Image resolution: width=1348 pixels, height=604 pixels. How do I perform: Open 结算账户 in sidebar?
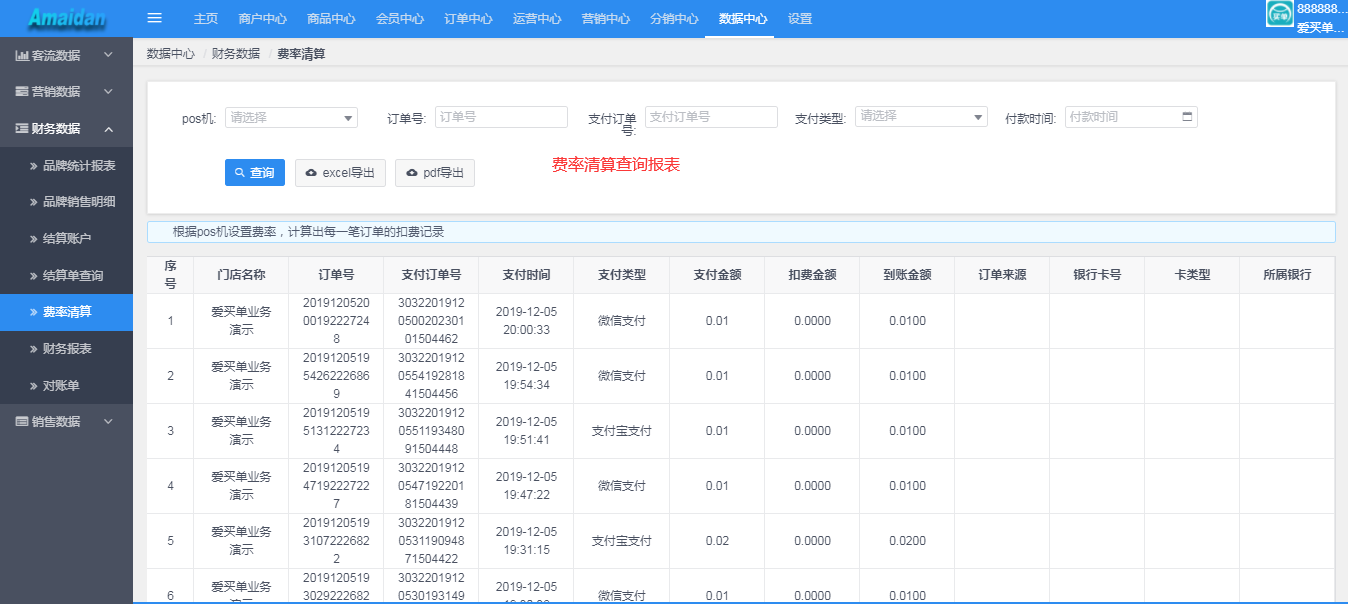(x=66, y=238)
